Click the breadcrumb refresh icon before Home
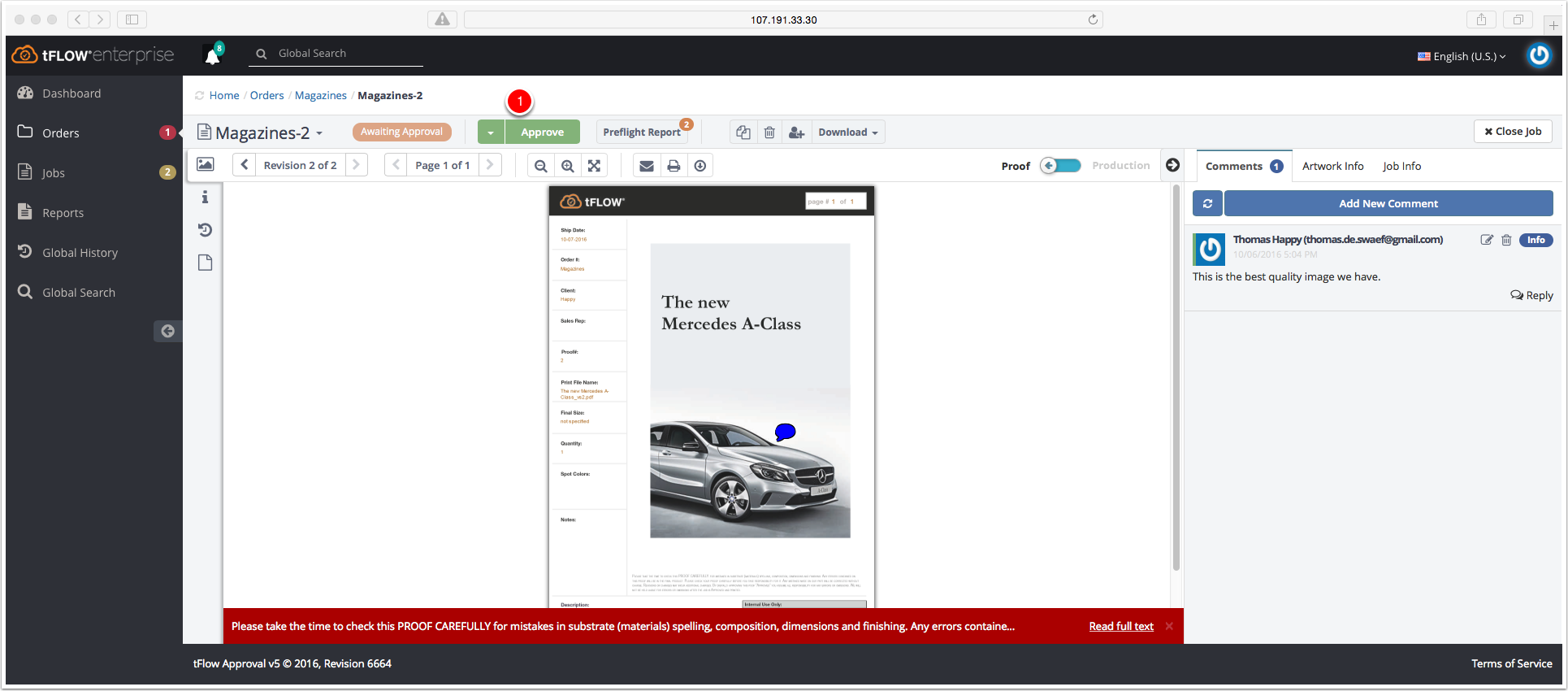Image resolution: width=1568 pixels, height=691 pixels. point(199,96)
